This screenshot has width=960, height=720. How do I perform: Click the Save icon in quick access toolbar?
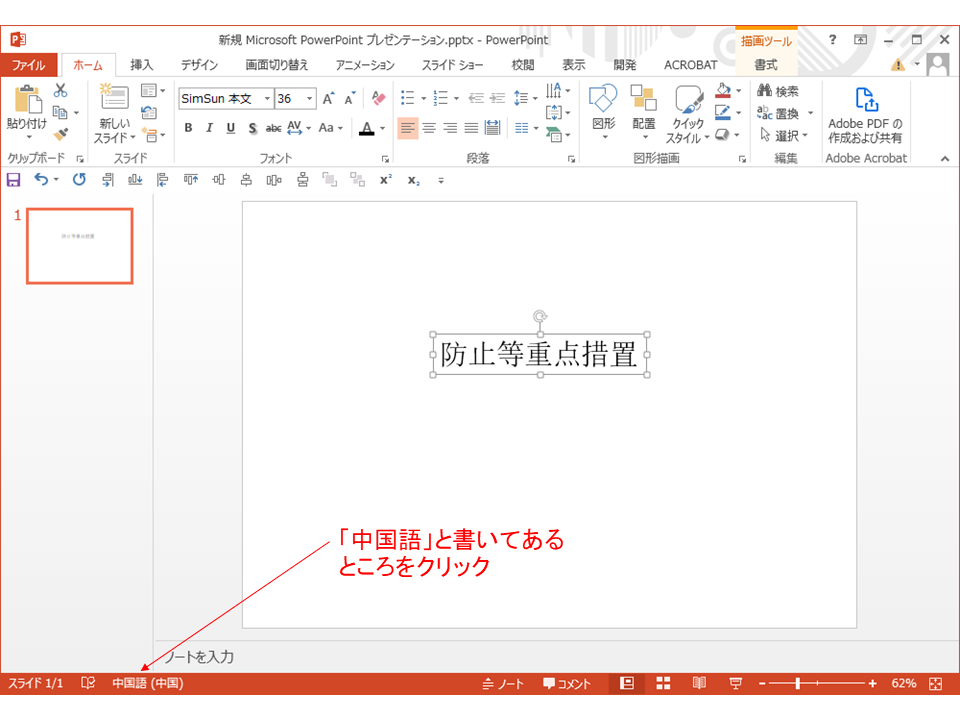pos(13,180)
